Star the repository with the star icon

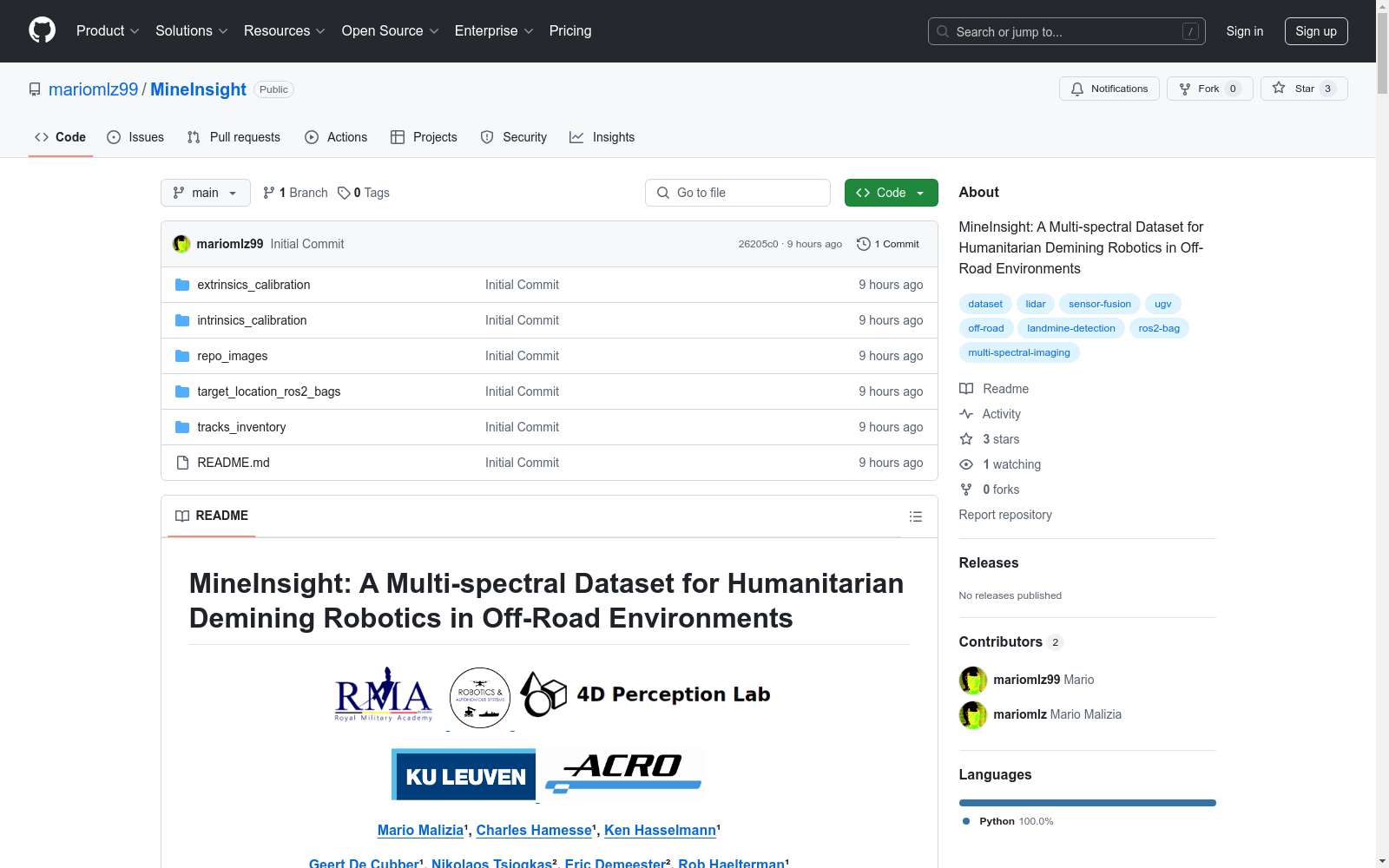tap(1279, 88)
